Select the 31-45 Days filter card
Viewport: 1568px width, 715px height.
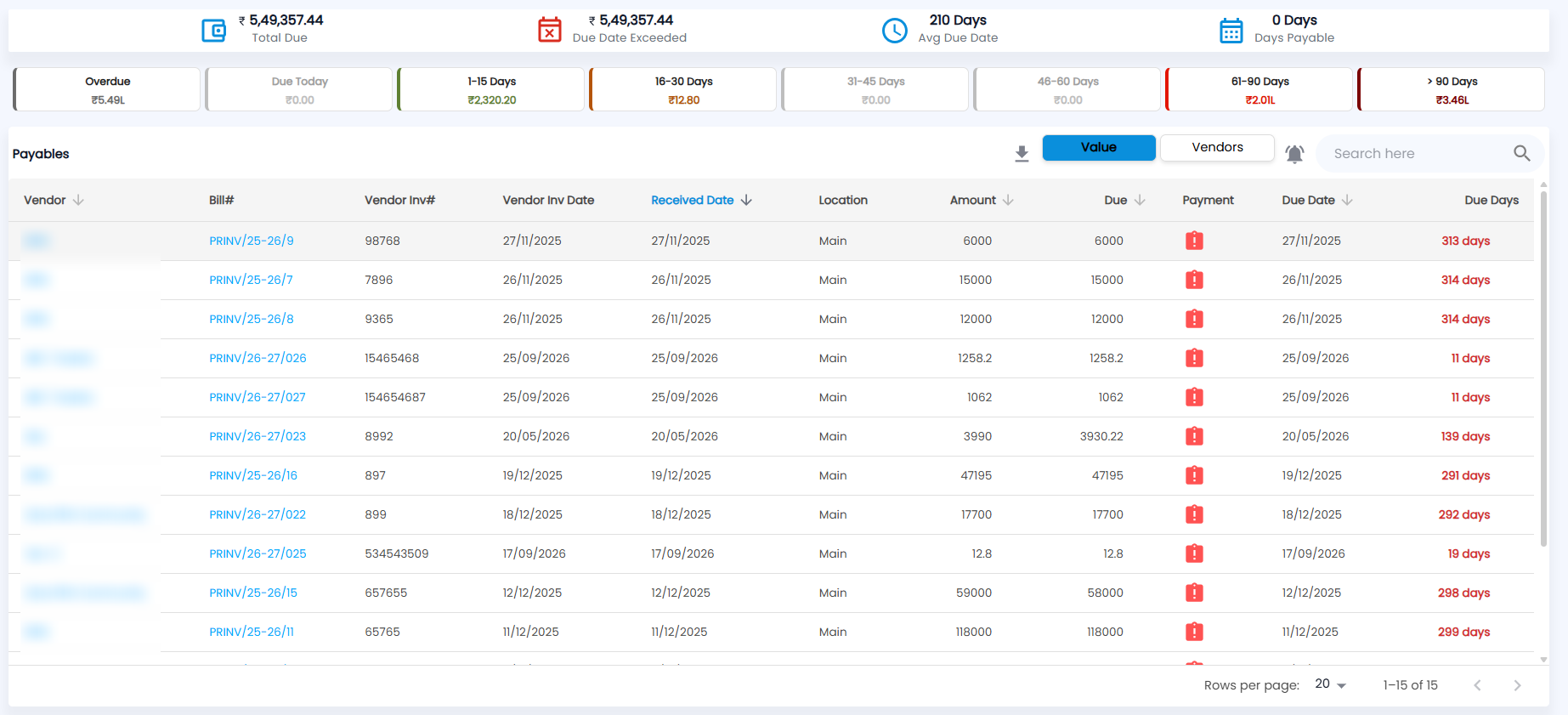click(x=875, y=89)
